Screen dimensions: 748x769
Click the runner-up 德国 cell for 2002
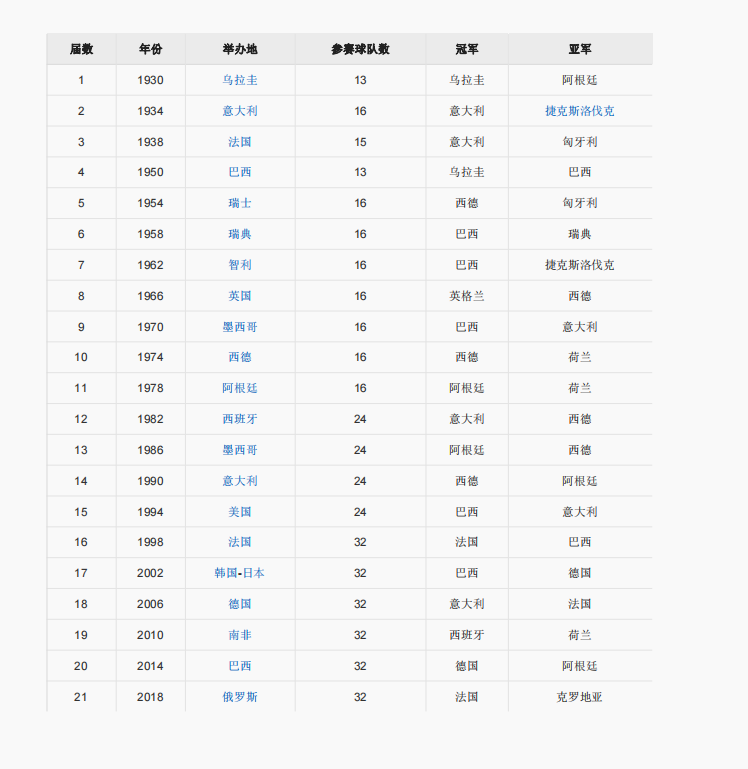click(x=580, y=573)
